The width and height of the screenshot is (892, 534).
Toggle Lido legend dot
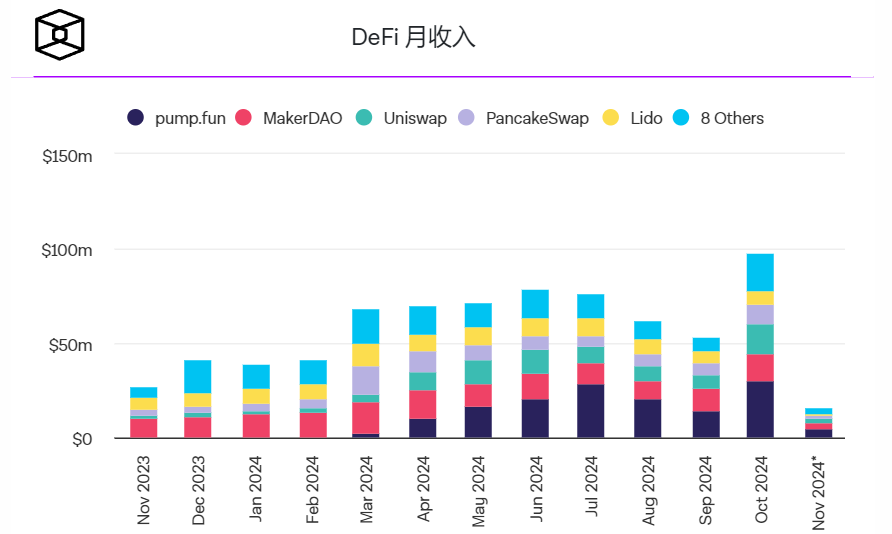611,118
